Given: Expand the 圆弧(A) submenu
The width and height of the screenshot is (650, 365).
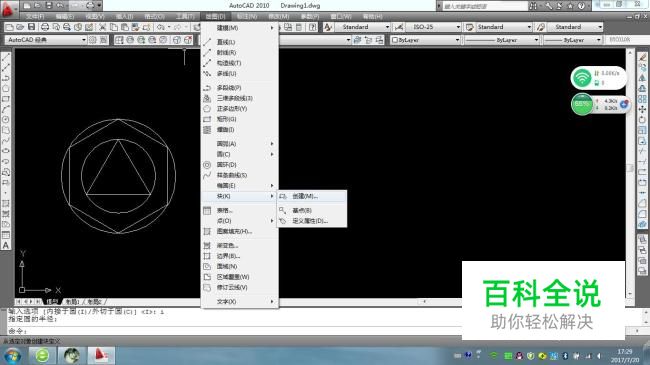Looking at the screenshot, I should [x=240, y=144].
